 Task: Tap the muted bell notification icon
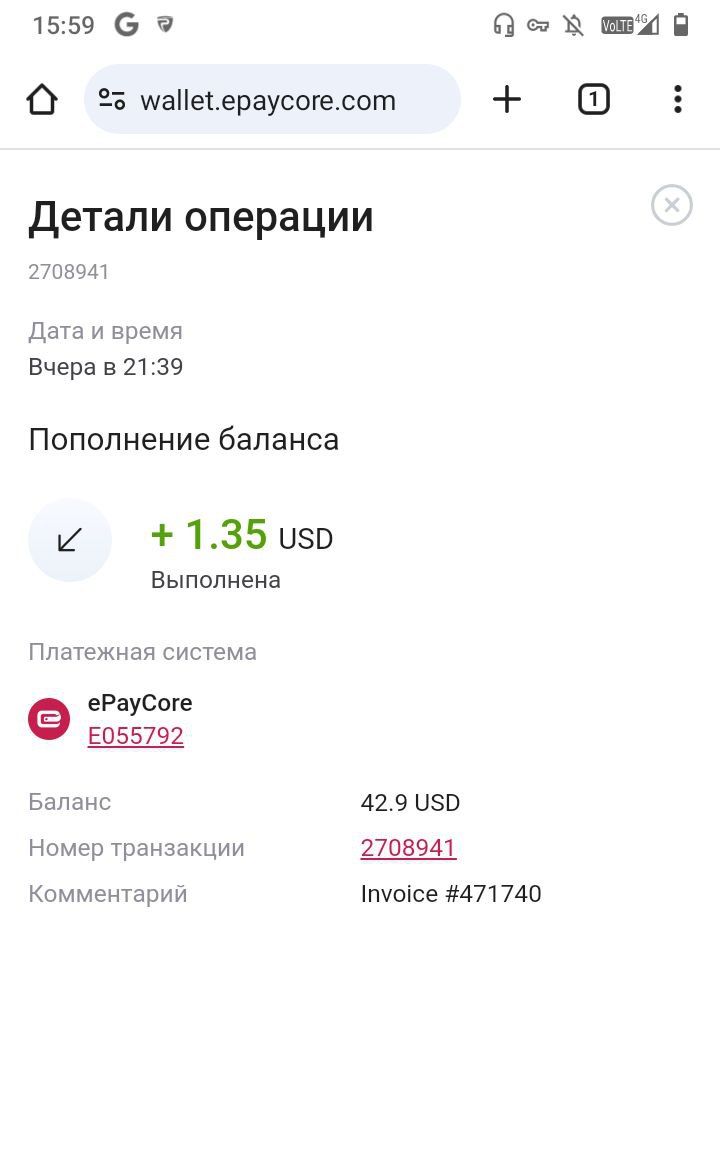click(x=573, y=25)
